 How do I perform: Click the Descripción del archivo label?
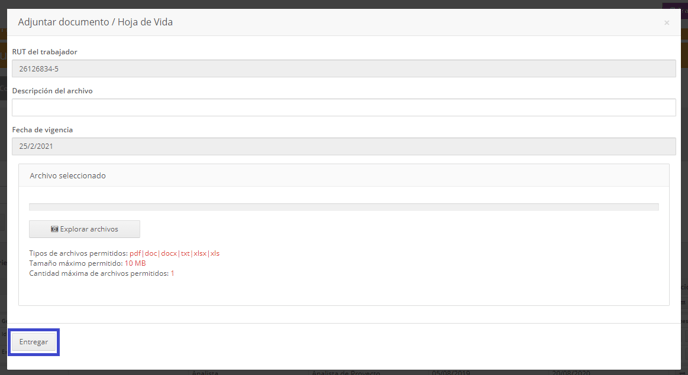pyautogui.click(x=52, y=91)
